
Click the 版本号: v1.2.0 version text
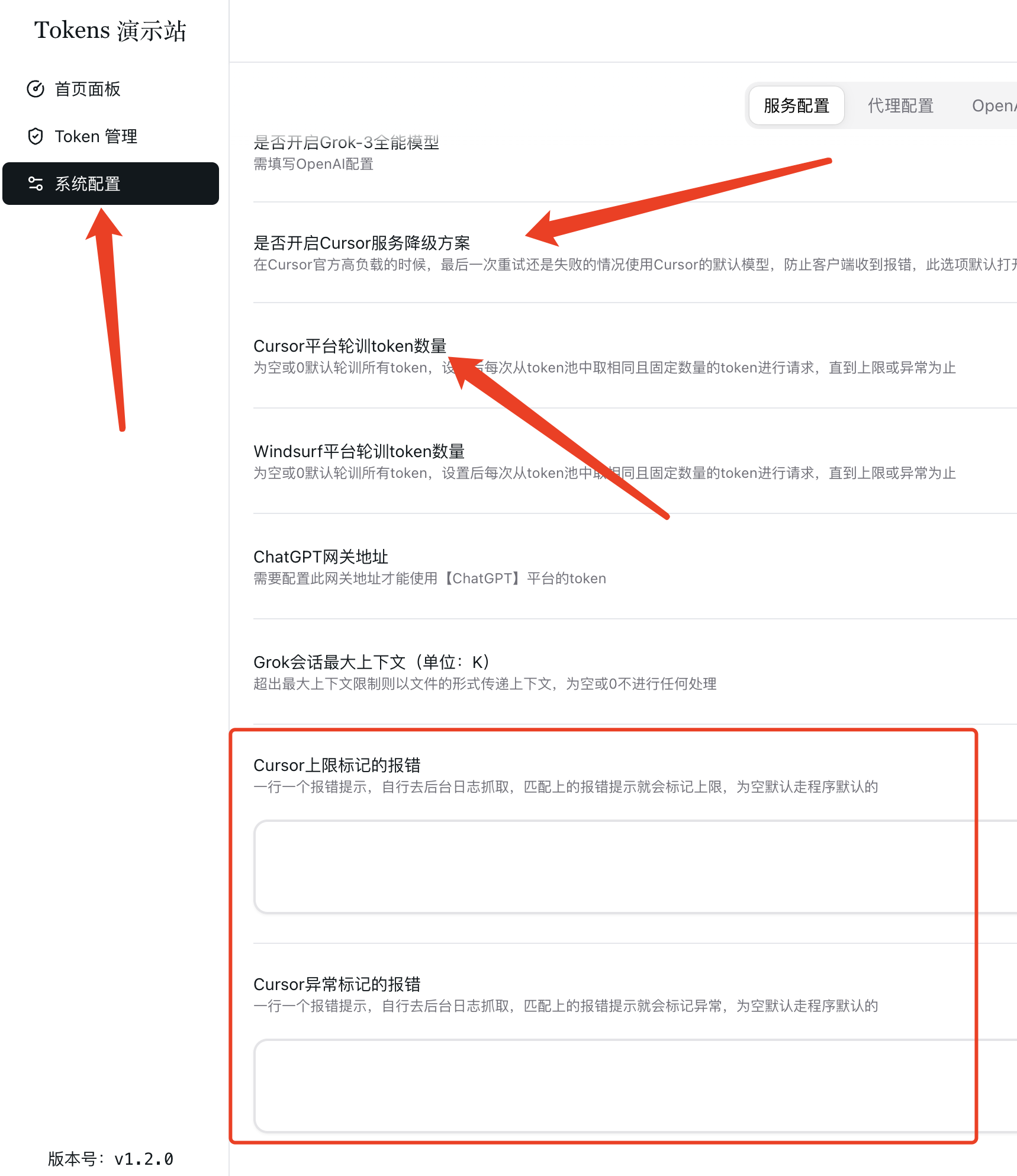(111, 1159)
